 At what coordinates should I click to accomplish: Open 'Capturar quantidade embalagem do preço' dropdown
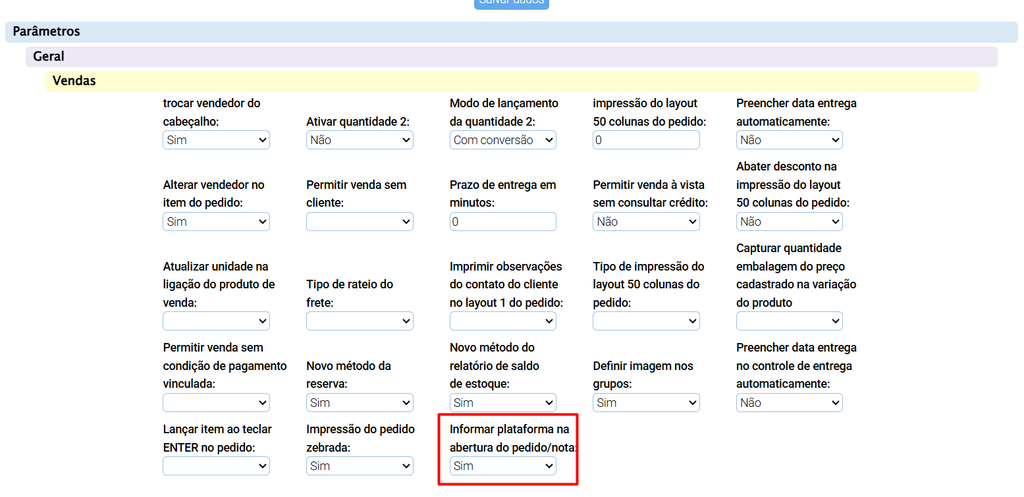(790, 321)
